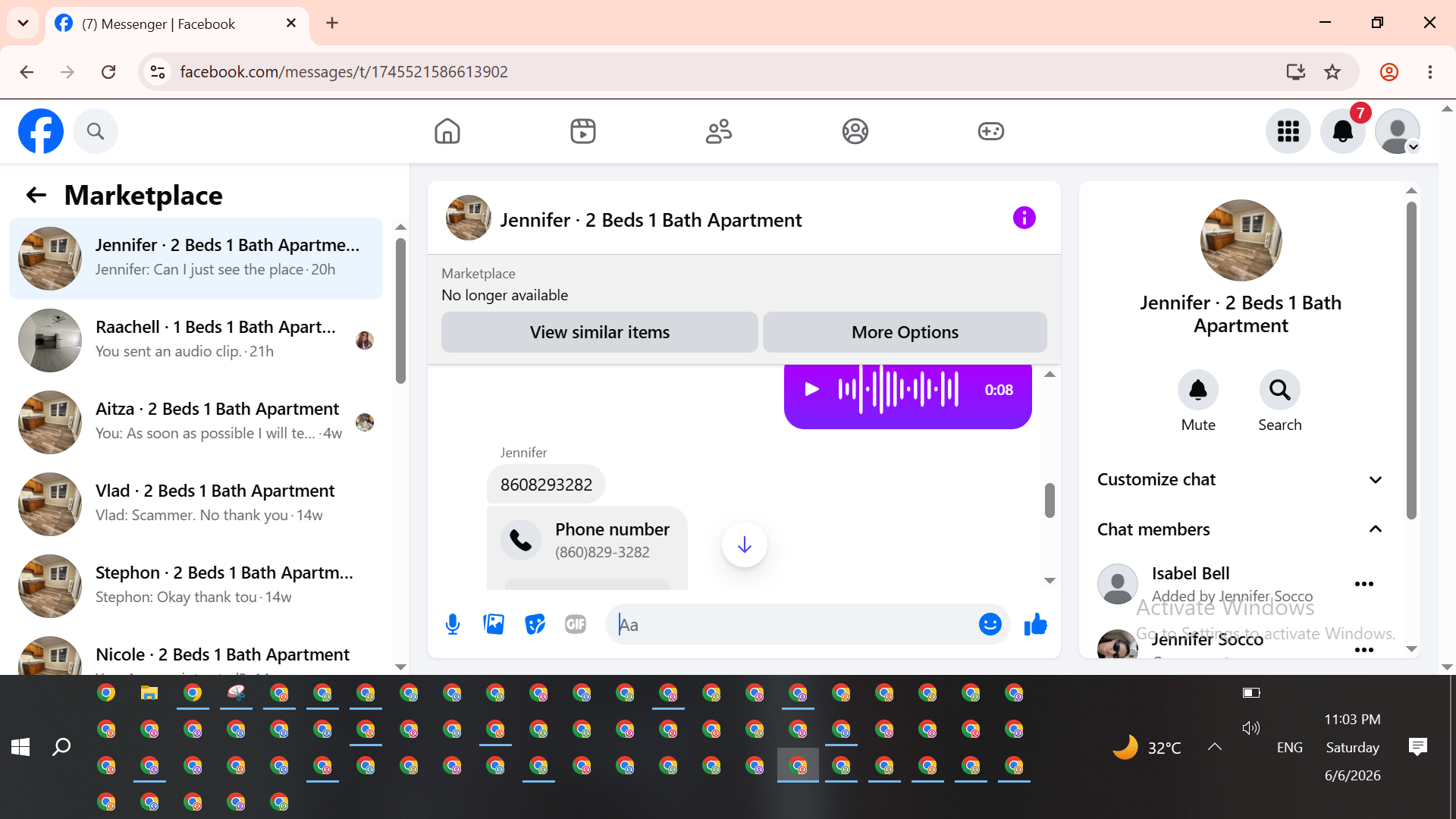
Task: Open conversation info purple icon
Action: point(1025,218)
